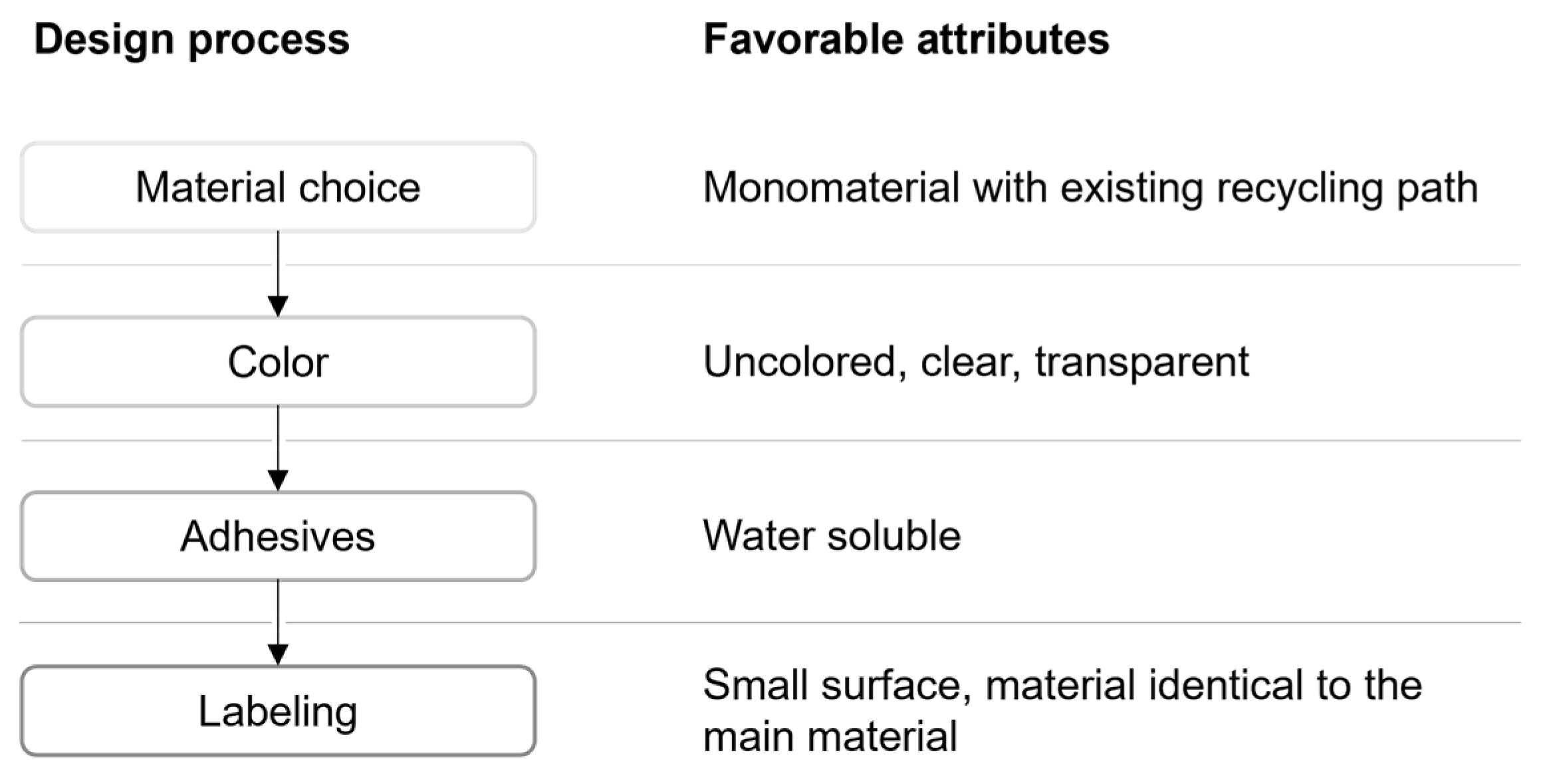Select the Labeling box
Viewport: 1541px width, 784px height.
point(278,711)
